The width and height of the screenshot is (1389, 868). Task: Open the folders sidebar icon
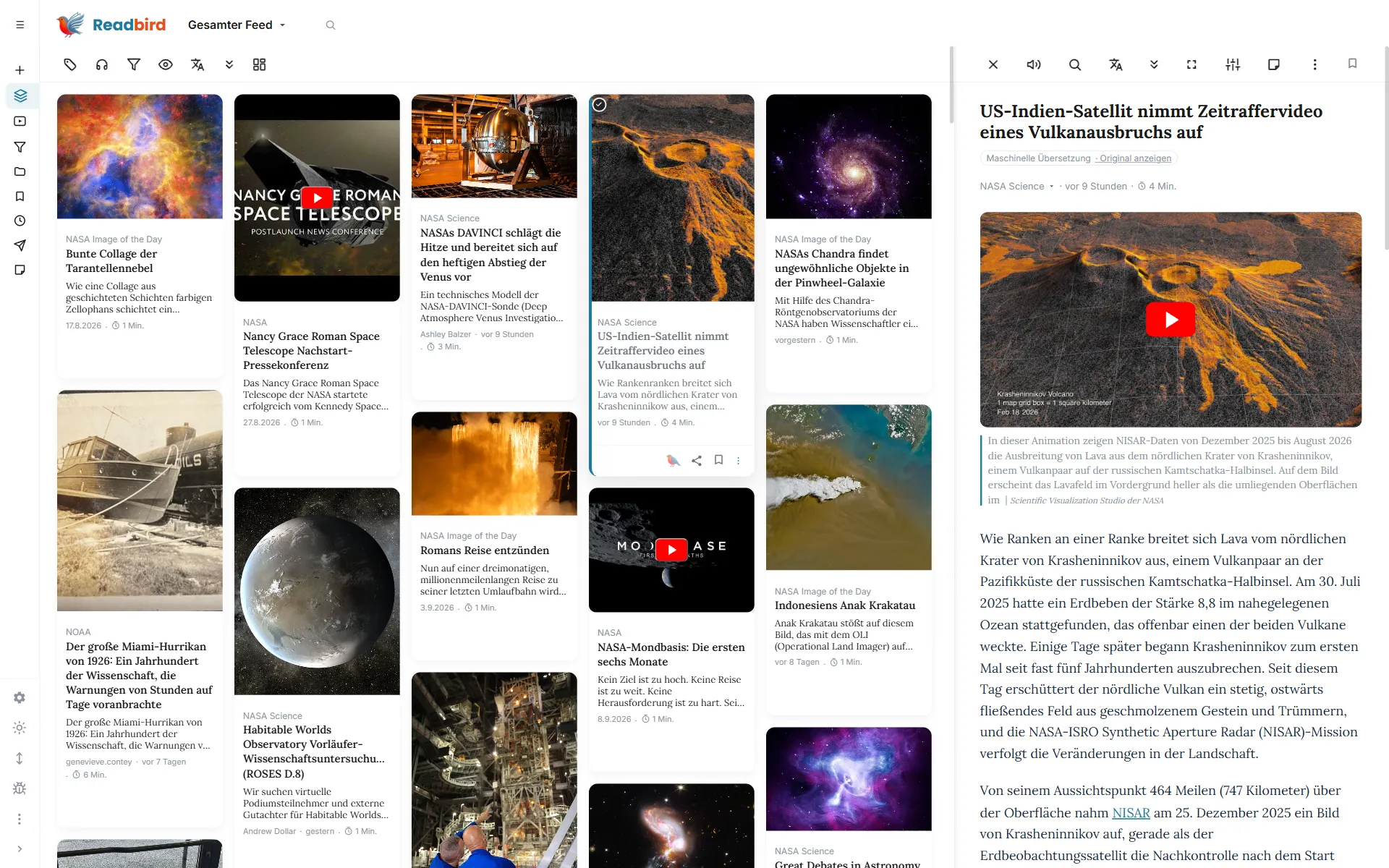tap(20, 171)
